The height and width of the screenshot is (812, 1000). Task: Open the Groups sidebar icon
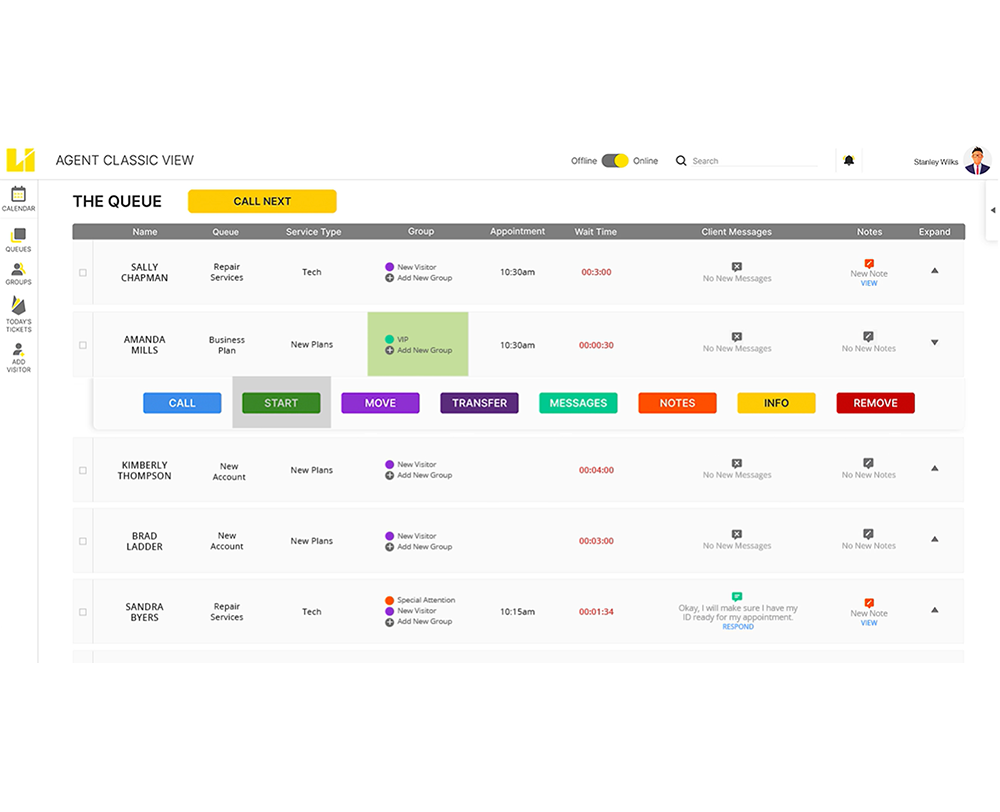pos(18,271)
